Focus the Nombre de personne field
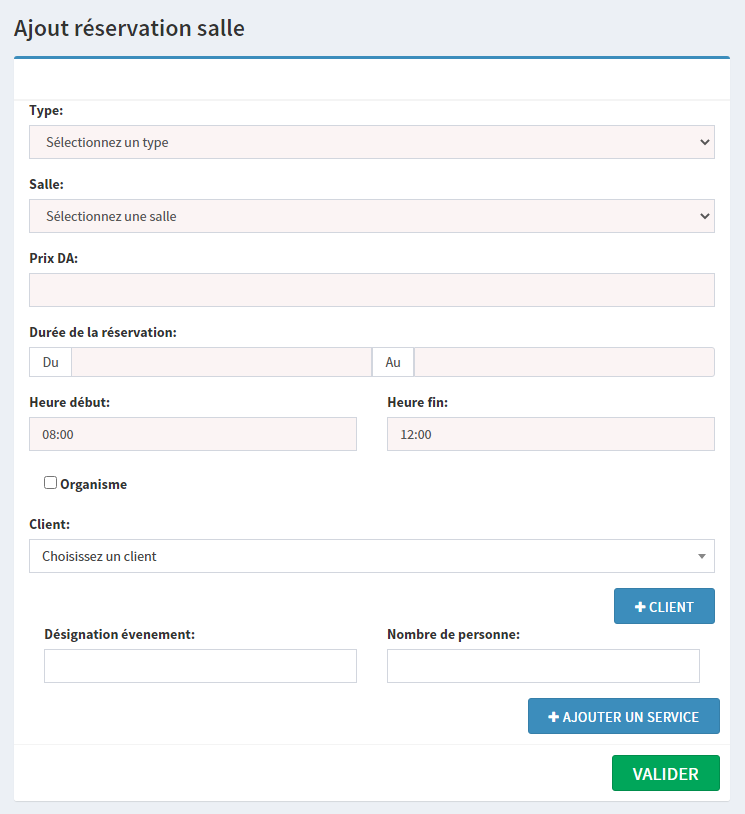 543,666
